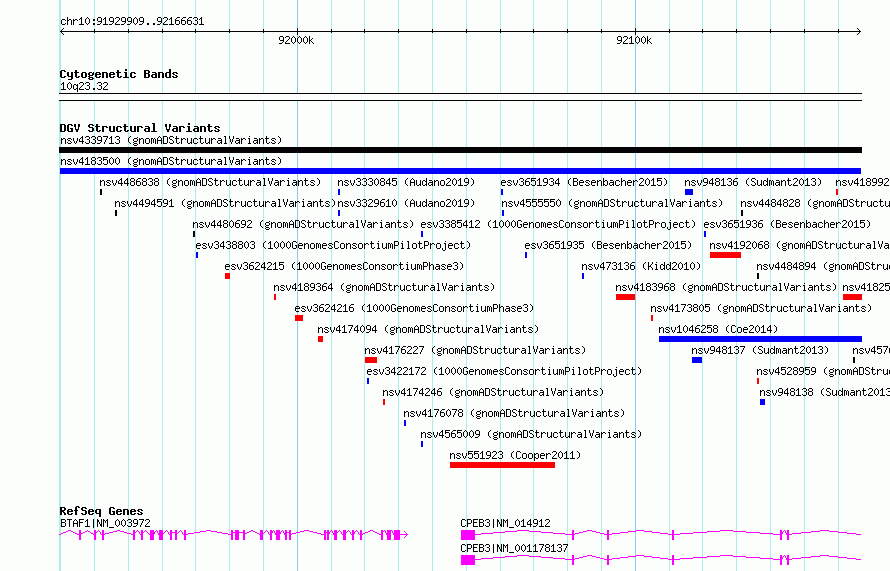Open the esv3651936 (Besenbacher2015) label
The width and height of the screenshot is (890, 571).
(787, 224)
